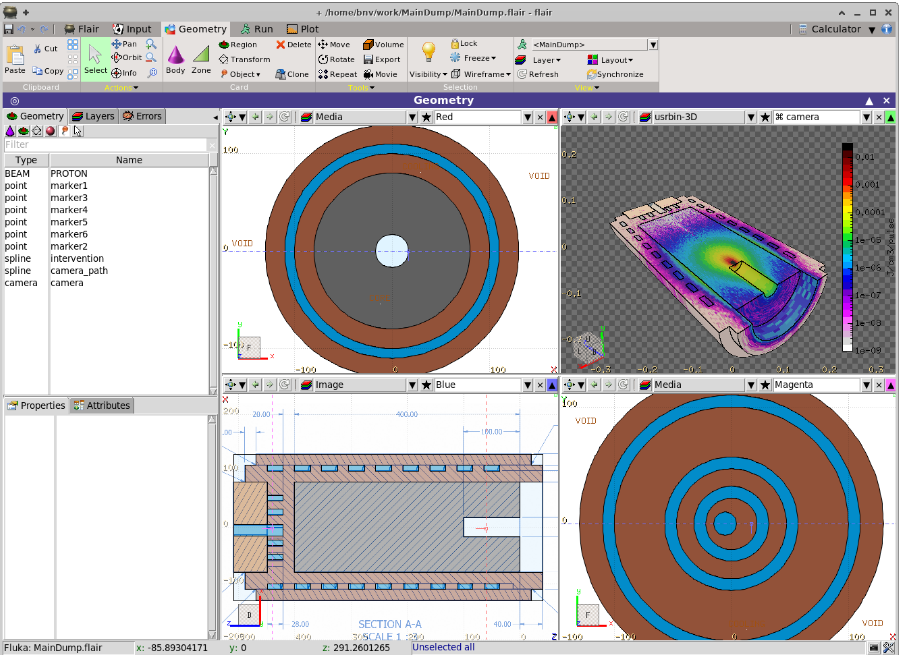Toggle Freeze on the selection
The height and width of the screenshot is (655, 899).
[472, 58]
